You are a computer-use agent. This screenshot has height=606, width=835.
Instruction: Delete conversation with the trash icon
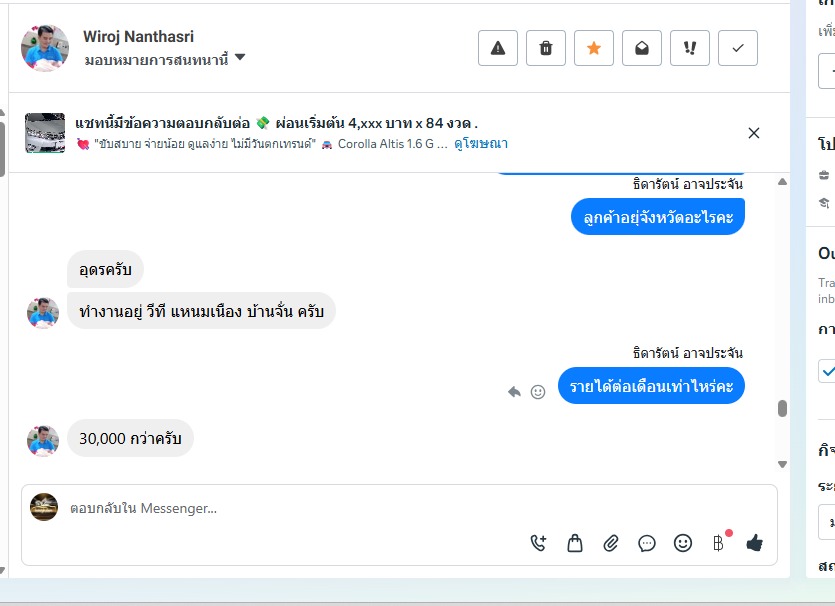click(545, 48)
